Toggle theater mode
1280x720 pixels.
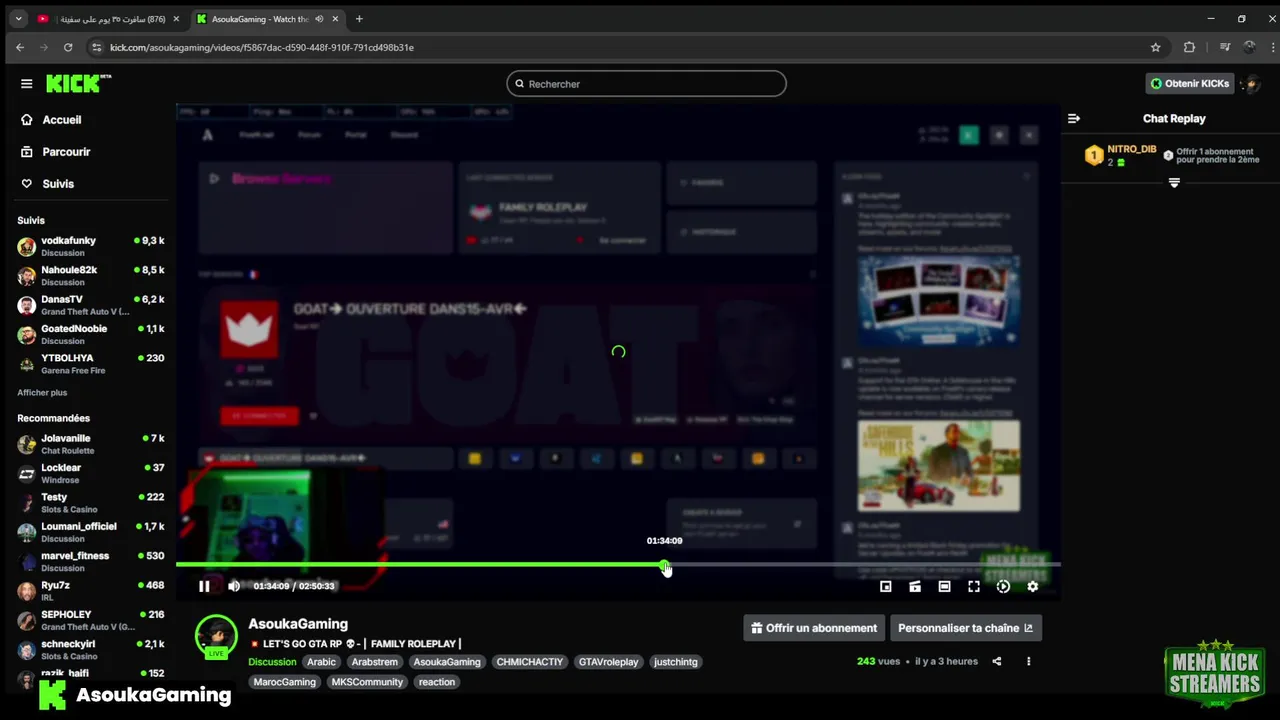point(944,587)
